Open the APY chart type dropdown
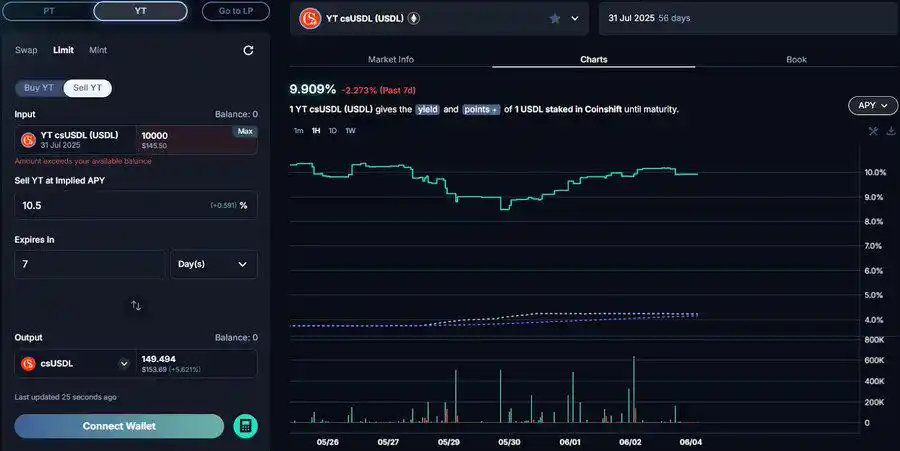This screenshot has width=900, height=451. (x=872, y=105)
